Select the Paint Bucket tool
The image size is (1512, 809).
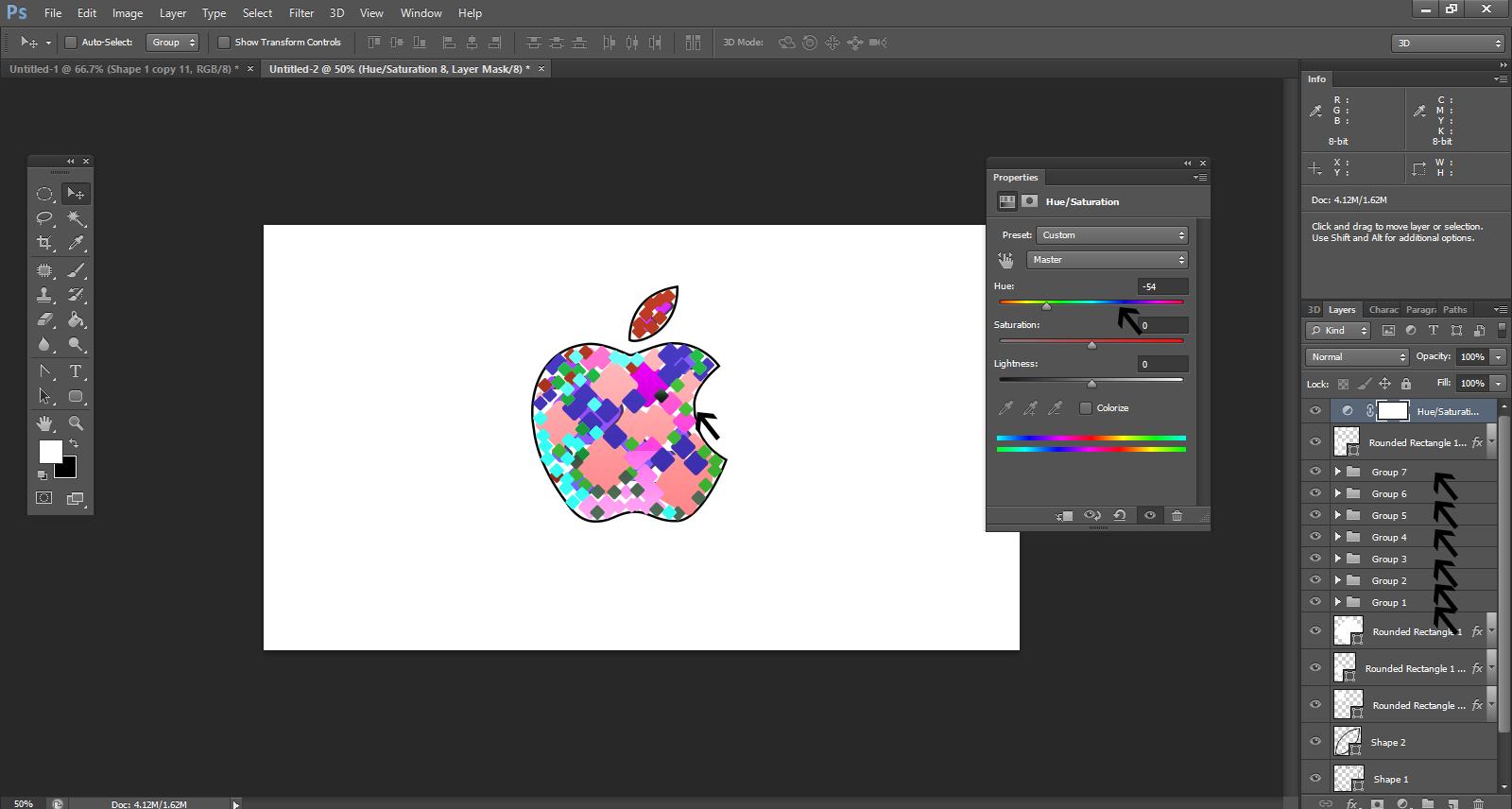(77, 319)
